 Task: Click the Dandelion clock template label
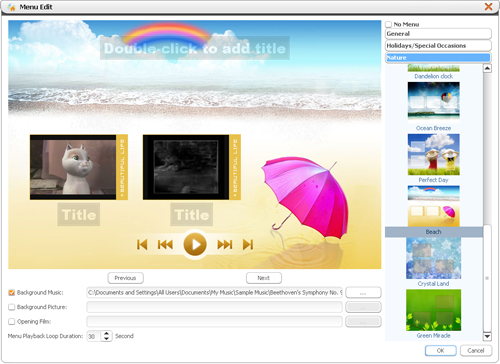pos(433,76)
